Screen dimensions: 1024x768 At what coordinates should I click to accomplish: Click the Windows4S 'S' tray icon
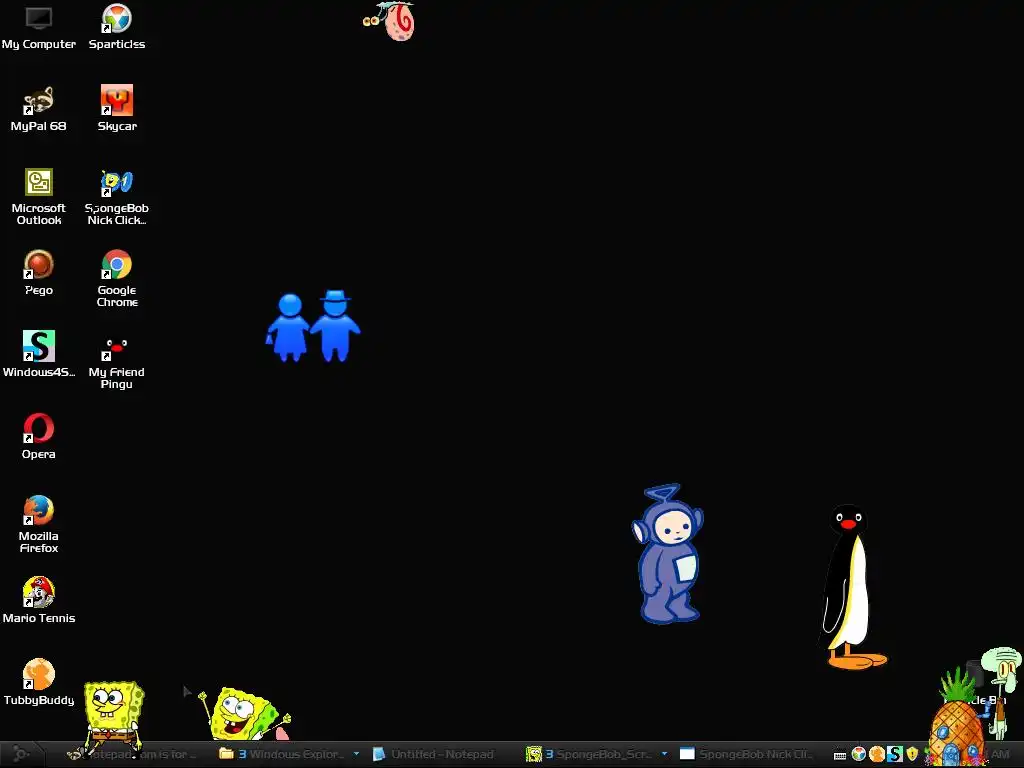(895, 754)
